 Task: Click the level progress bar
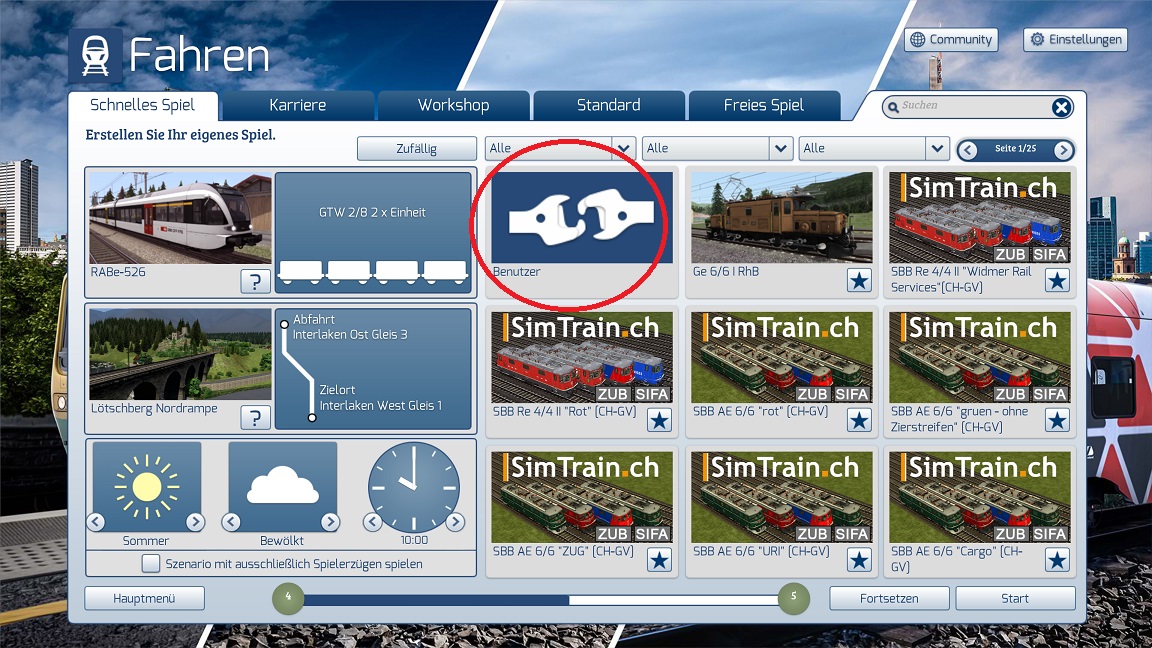click(541, 600)
